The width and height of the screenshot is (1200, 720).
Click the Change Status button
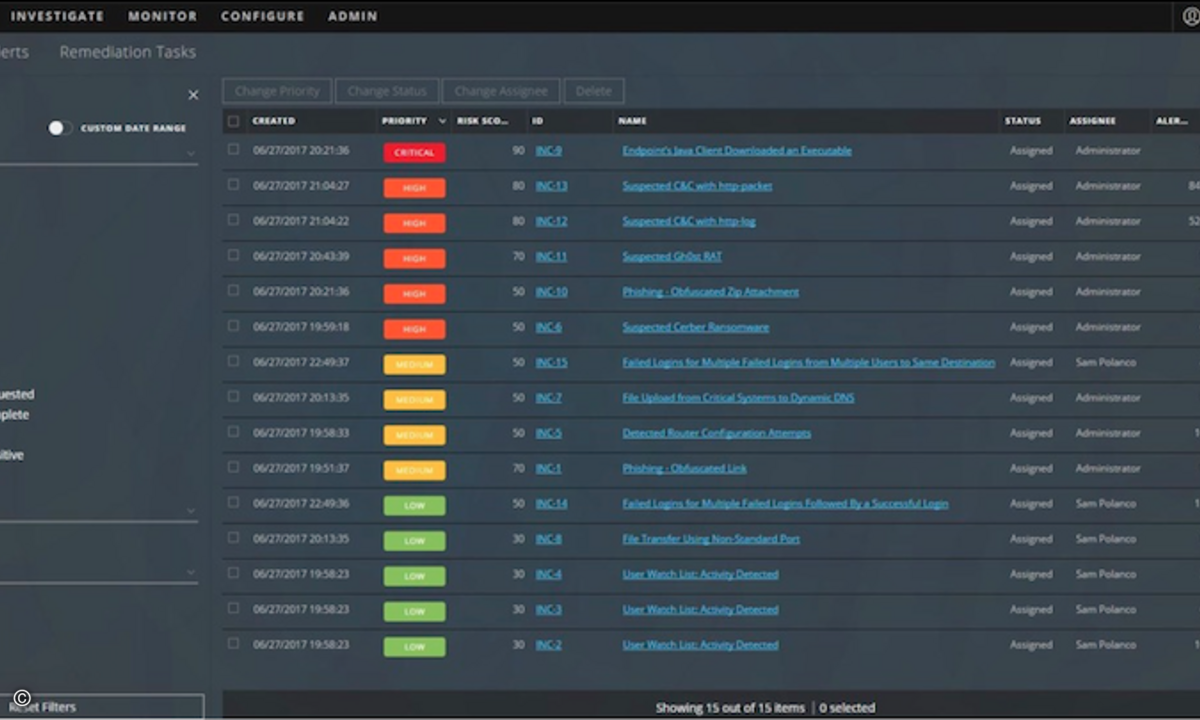[387, 91]
